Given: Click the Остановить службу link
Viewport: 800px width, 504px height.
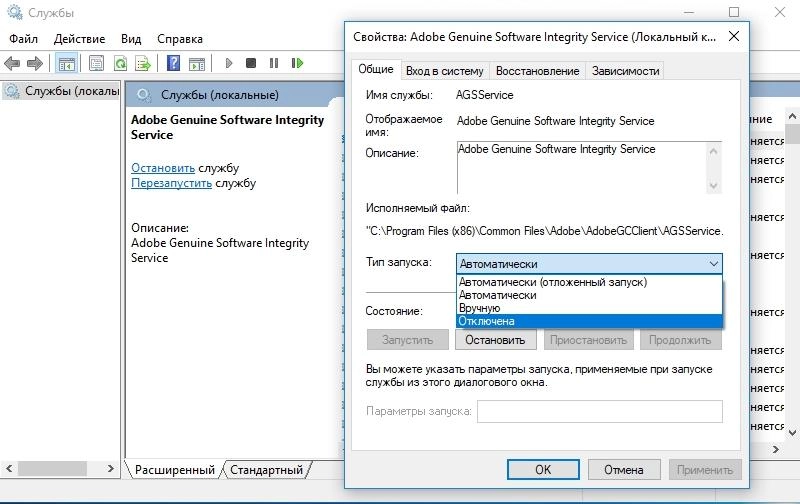Looking at the screenshot, I should click(x=163, y=168).
